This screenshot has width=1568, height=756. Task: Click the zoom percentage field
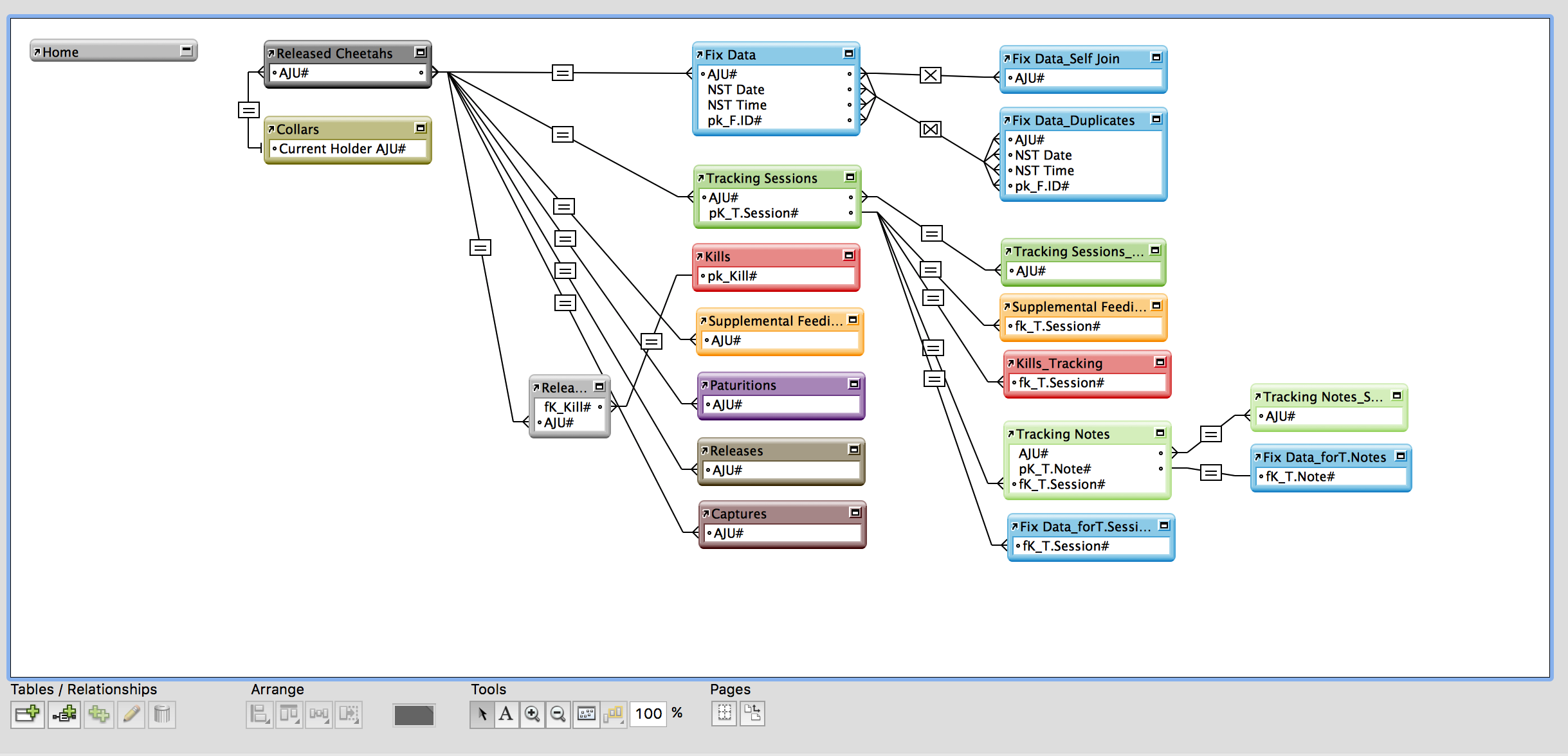click(x=648, y=714)
